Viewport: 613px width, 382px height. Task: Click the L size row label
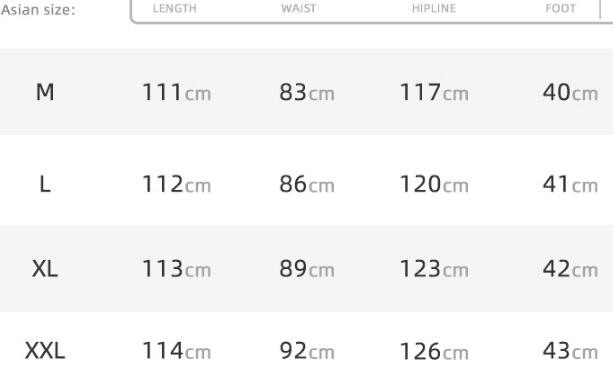(x=45, y=184)
